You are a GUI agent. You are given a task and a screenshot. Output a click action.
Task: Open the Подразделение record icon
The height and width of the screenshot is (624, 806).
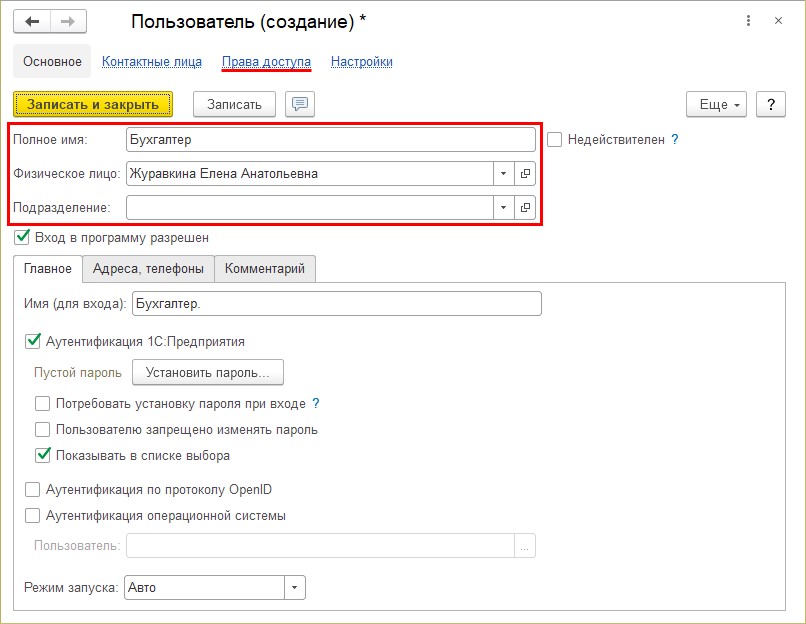pos(525,208)
